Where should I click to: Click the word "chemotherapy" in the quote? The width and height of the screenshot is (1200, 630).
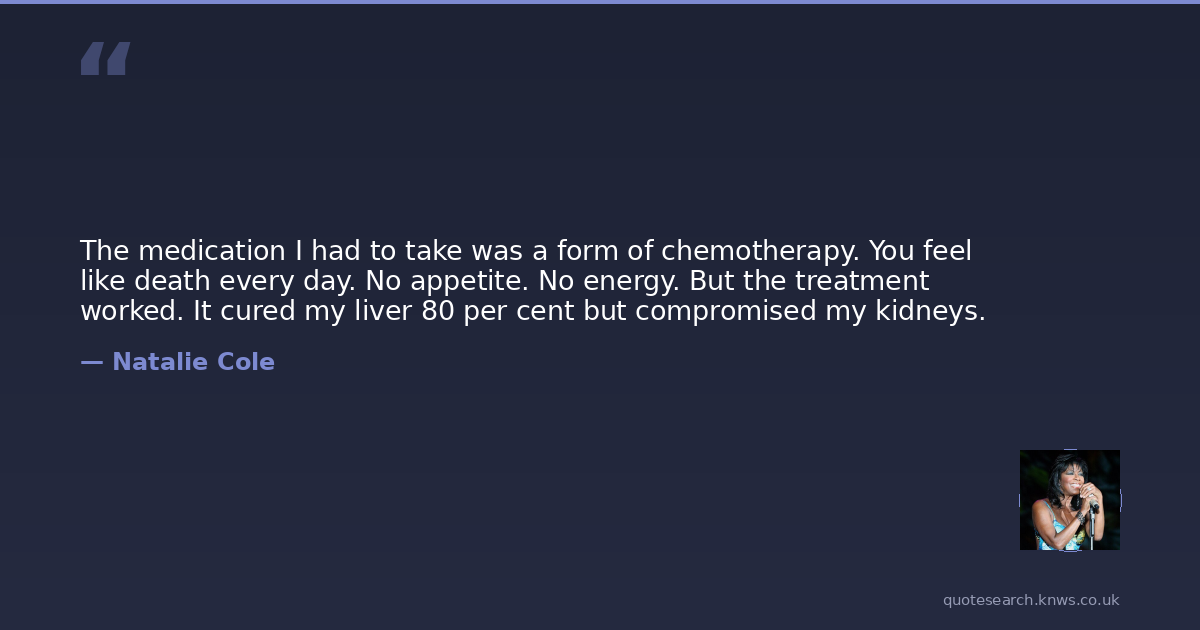coord(759,250)
